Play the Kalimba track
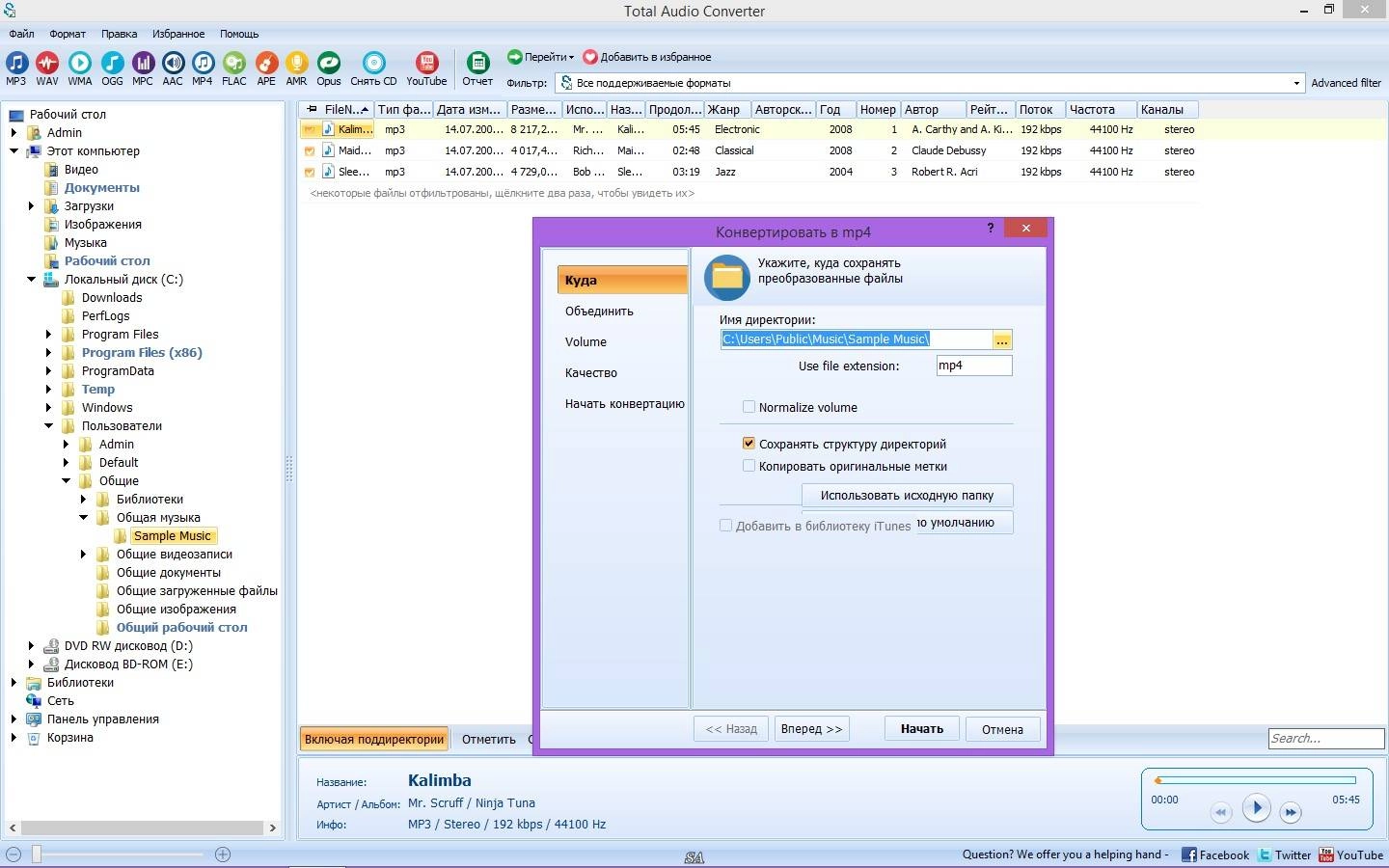Viewport: 1389px width, 868px height. click(x=1256, y=808)
